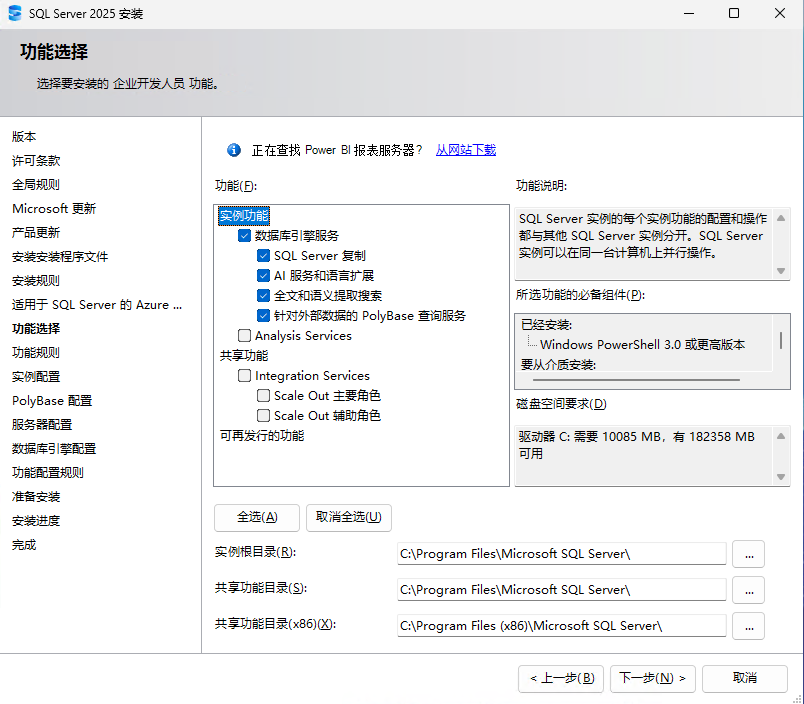This screenshot has height=704, width=804.
Task: Select 实例配置 in left navigation
Action: [37, 376]
